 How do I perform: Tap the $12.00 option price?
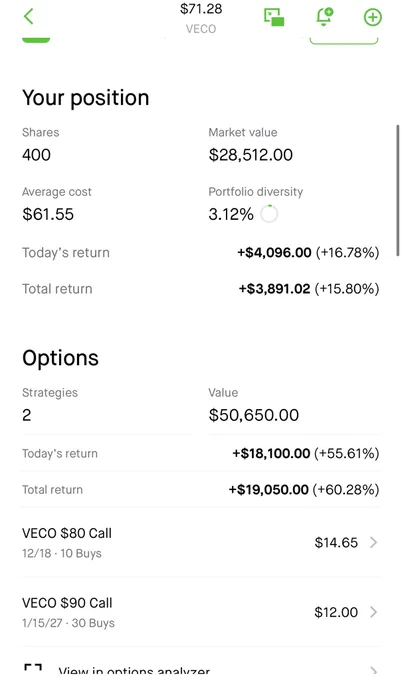pyautogui.click(x=336, y=612)
